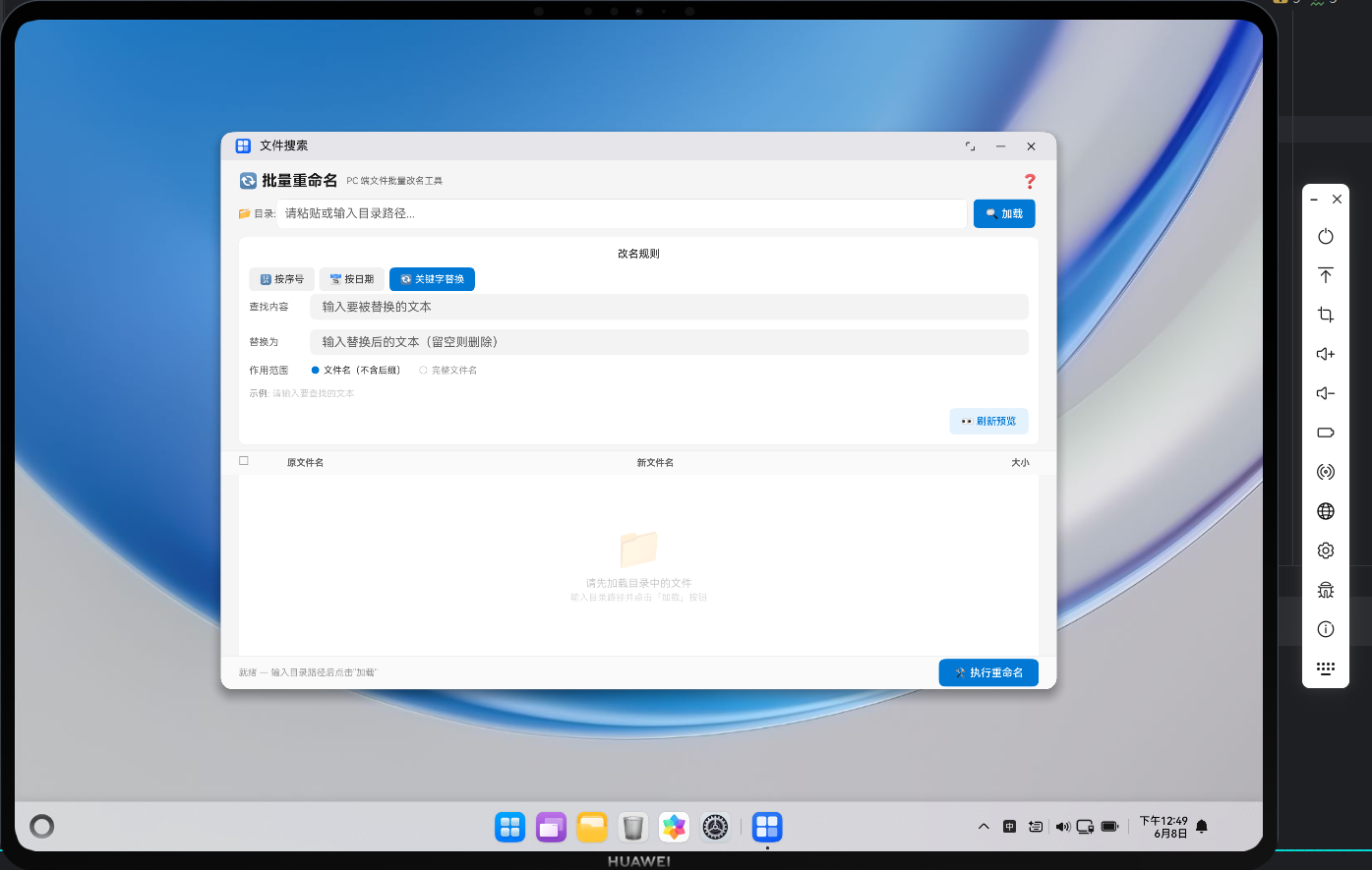
Task: Click the emulator globe network icon
Action: click(x=1326, y=511)
